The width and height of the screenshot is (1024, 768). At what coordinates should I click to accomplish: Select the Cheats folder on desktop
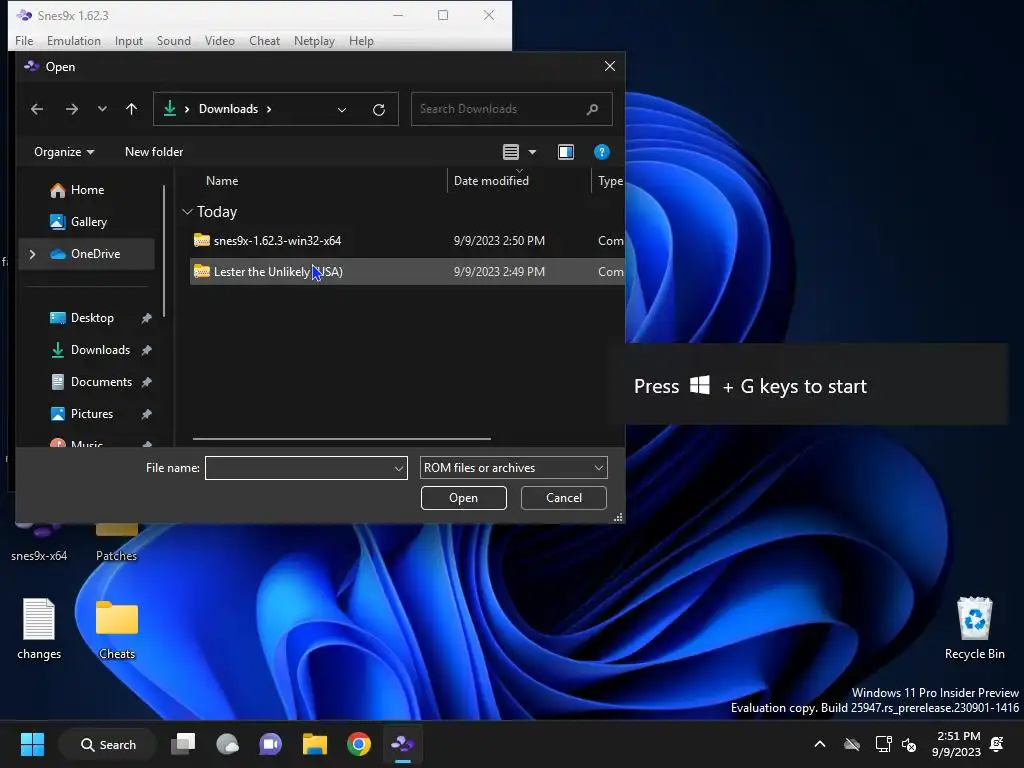click(117, 629)
